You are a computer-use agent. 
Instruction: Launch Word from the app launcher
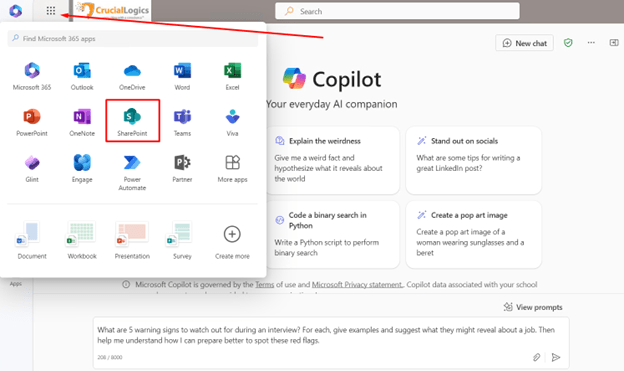point(182,76)
